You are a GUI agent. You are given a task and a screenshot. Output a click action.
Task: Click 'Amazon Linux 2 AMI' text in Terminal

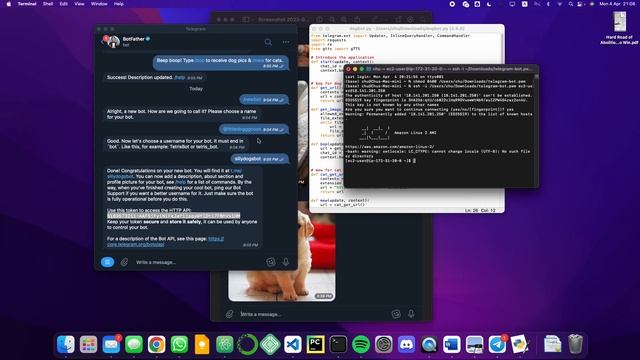click(415, 133)
